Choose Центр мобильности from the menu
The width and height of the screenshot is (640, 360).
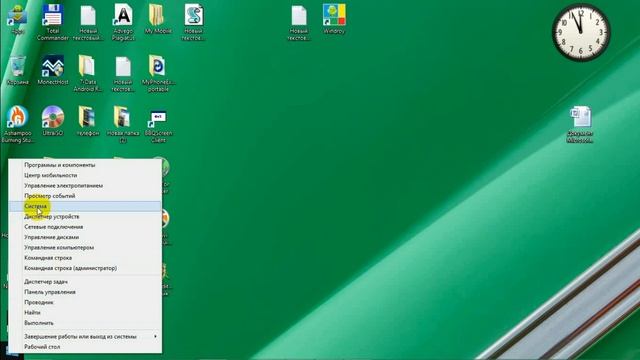point(85,175)
